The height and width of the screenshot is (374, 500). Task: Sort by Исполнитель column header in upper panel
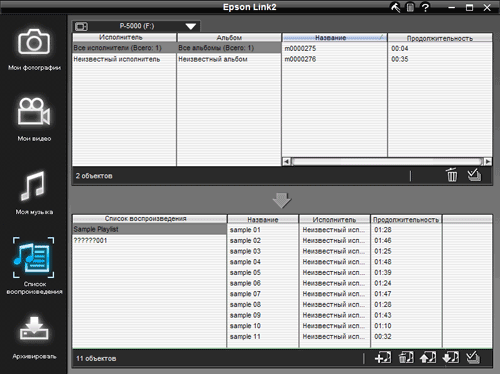click(x=124, y=37)
